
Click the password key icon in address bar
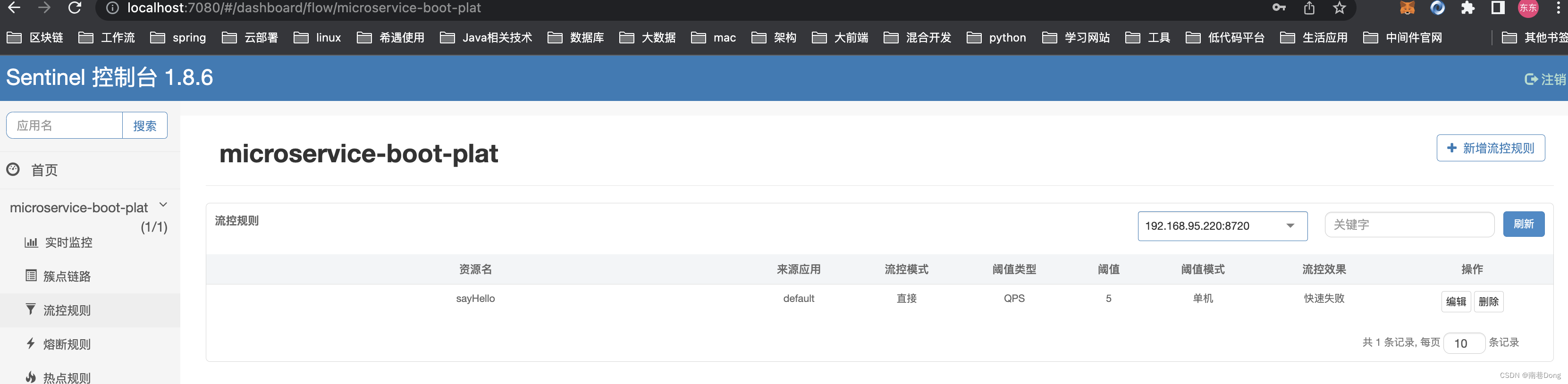click(x=1278, y=7)
